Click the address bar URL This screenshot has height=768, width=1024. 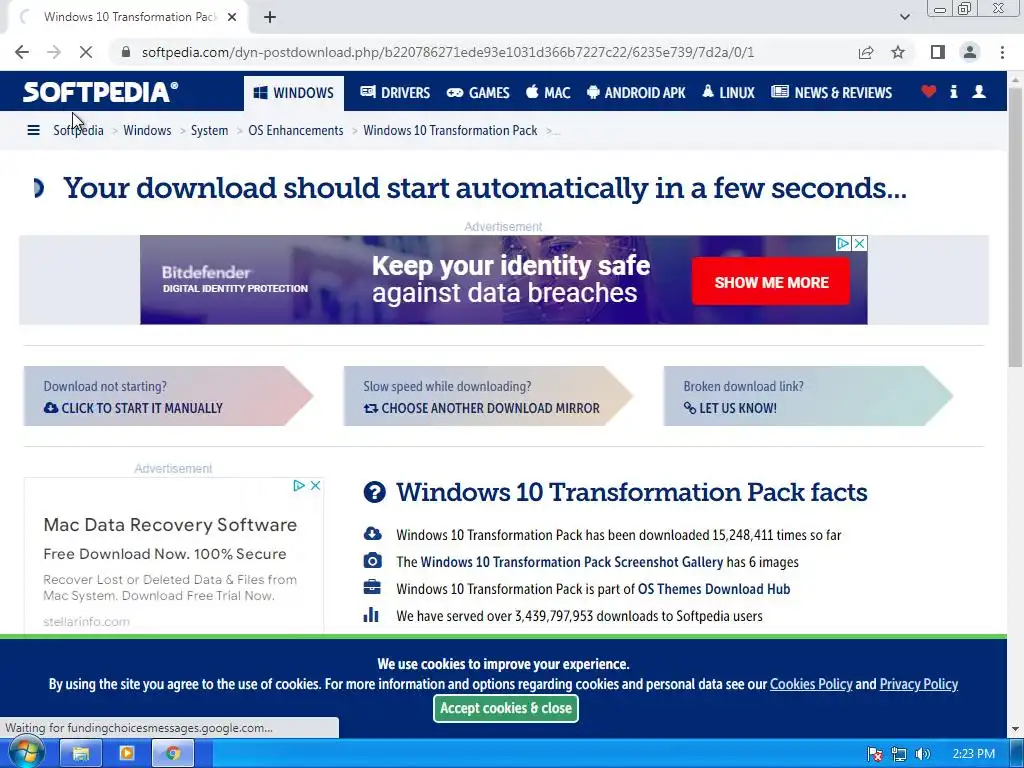[447, 52]
